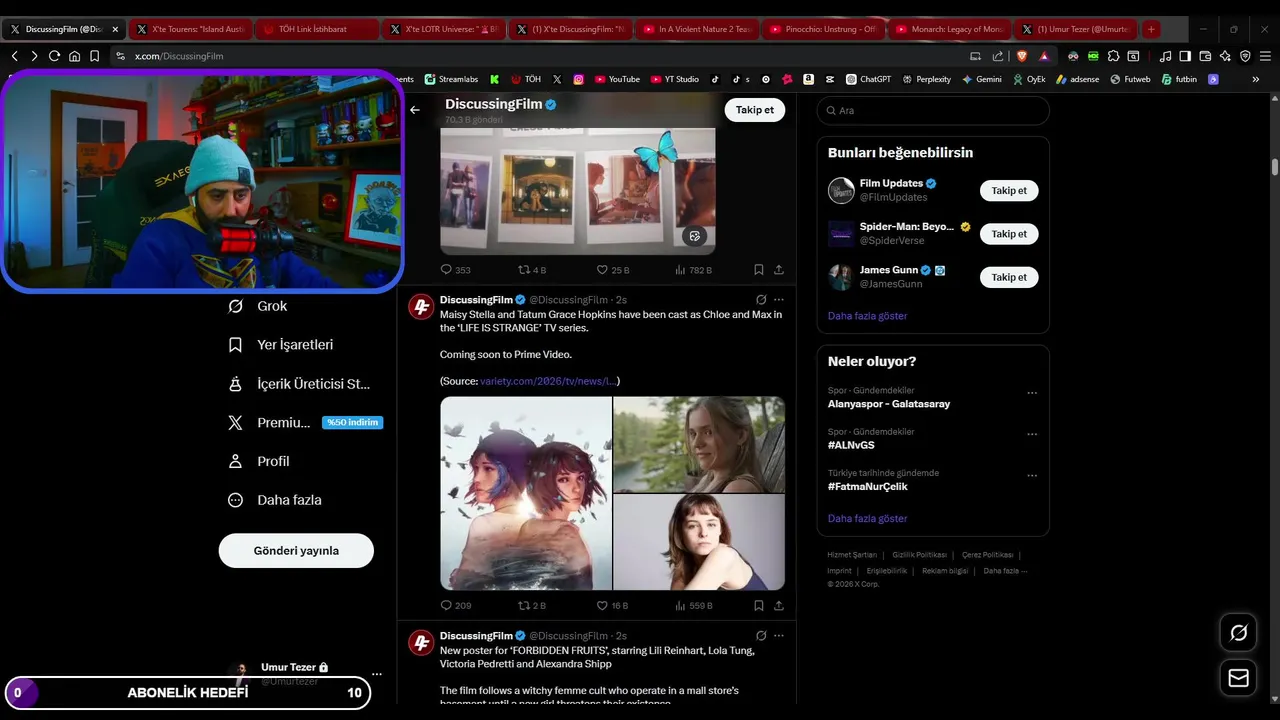
Task: Click the browser home button
Action: tap(74, 56)
